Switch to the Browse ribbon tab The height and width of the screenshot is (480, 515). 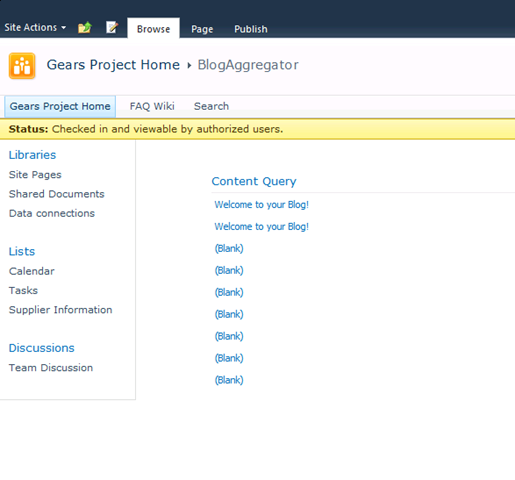[153, 29]
